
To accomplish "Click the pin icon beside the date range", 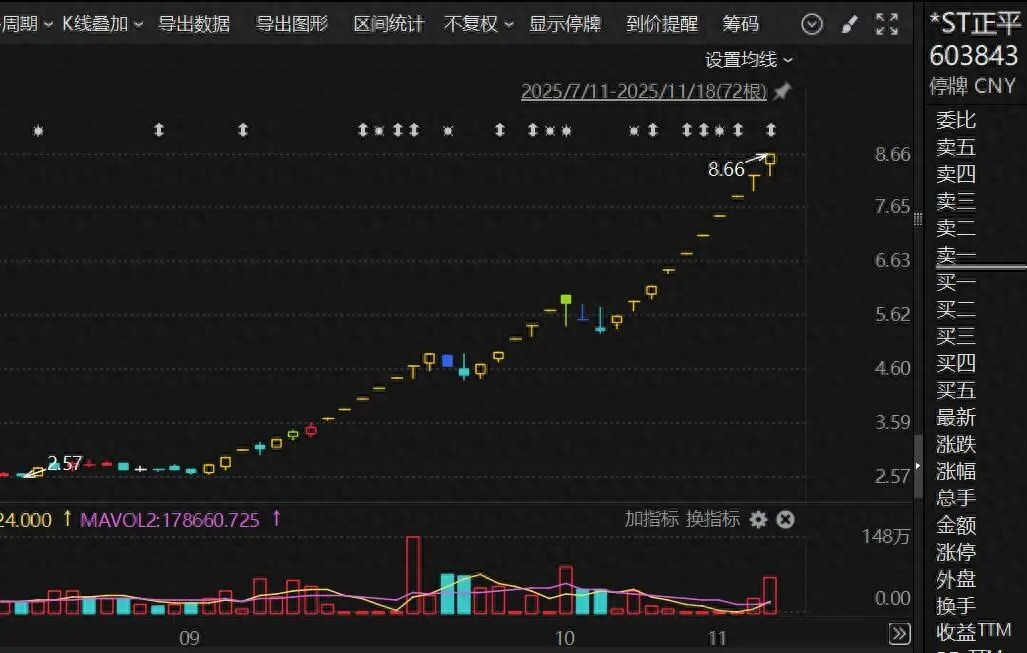I will click(781, 91).
